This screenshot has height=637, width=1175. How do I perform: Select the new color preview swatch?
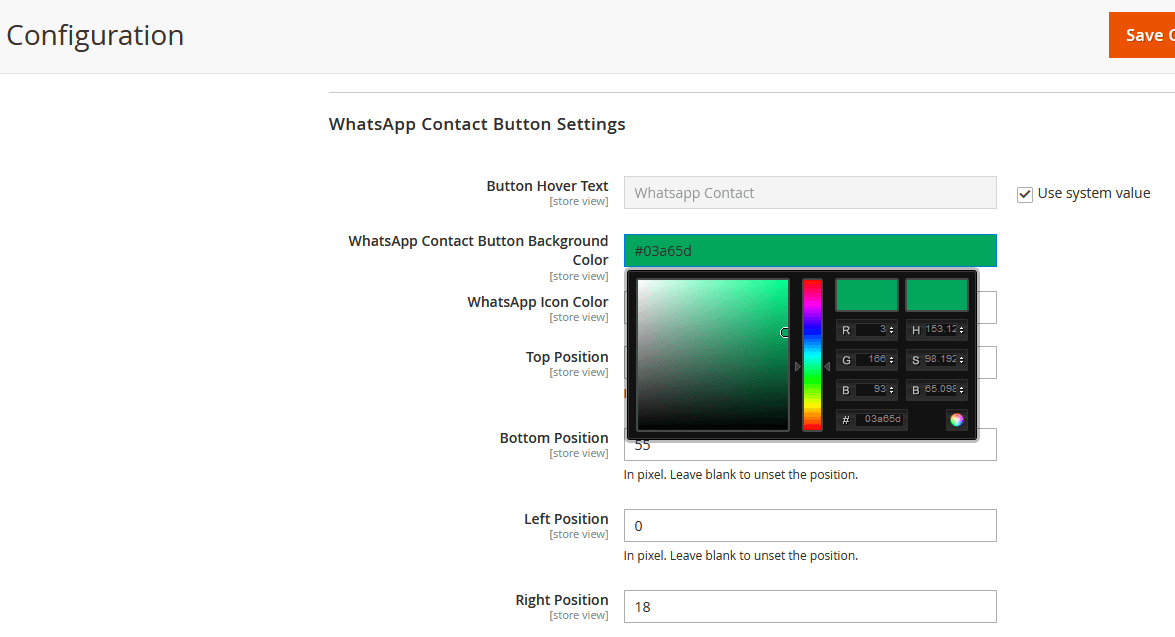867,295
